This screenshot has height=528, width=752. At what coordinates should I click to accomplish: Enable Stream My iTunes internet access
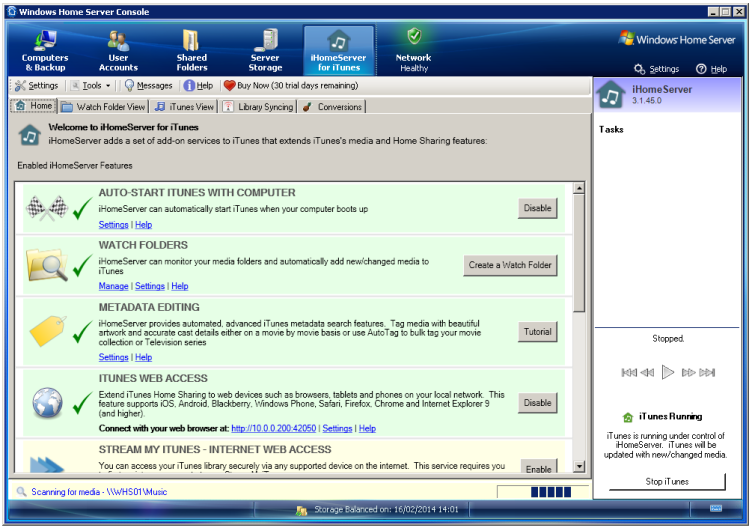coord(538,468)
